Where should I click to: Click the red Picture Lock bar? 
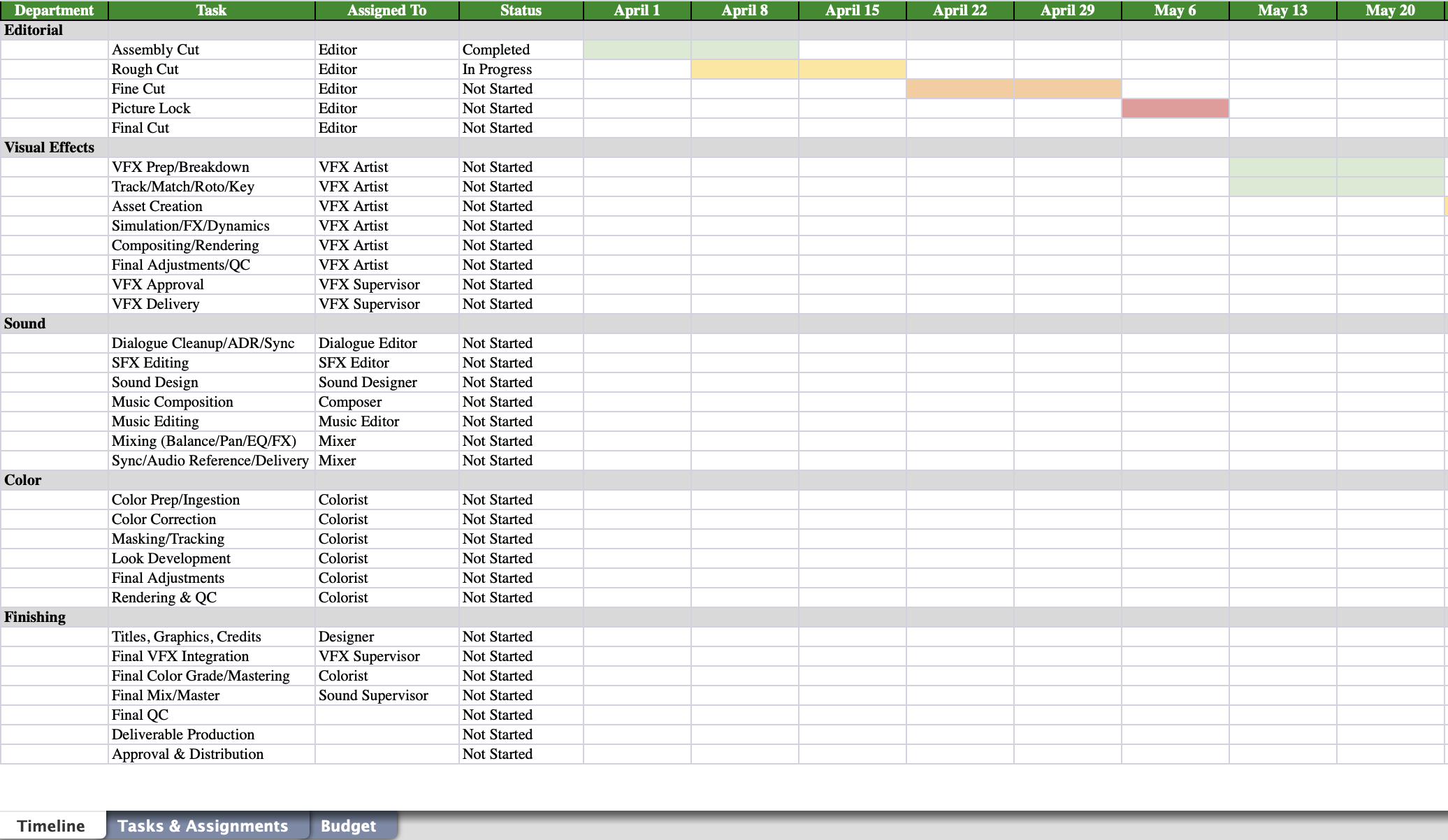pos(1175,108)
